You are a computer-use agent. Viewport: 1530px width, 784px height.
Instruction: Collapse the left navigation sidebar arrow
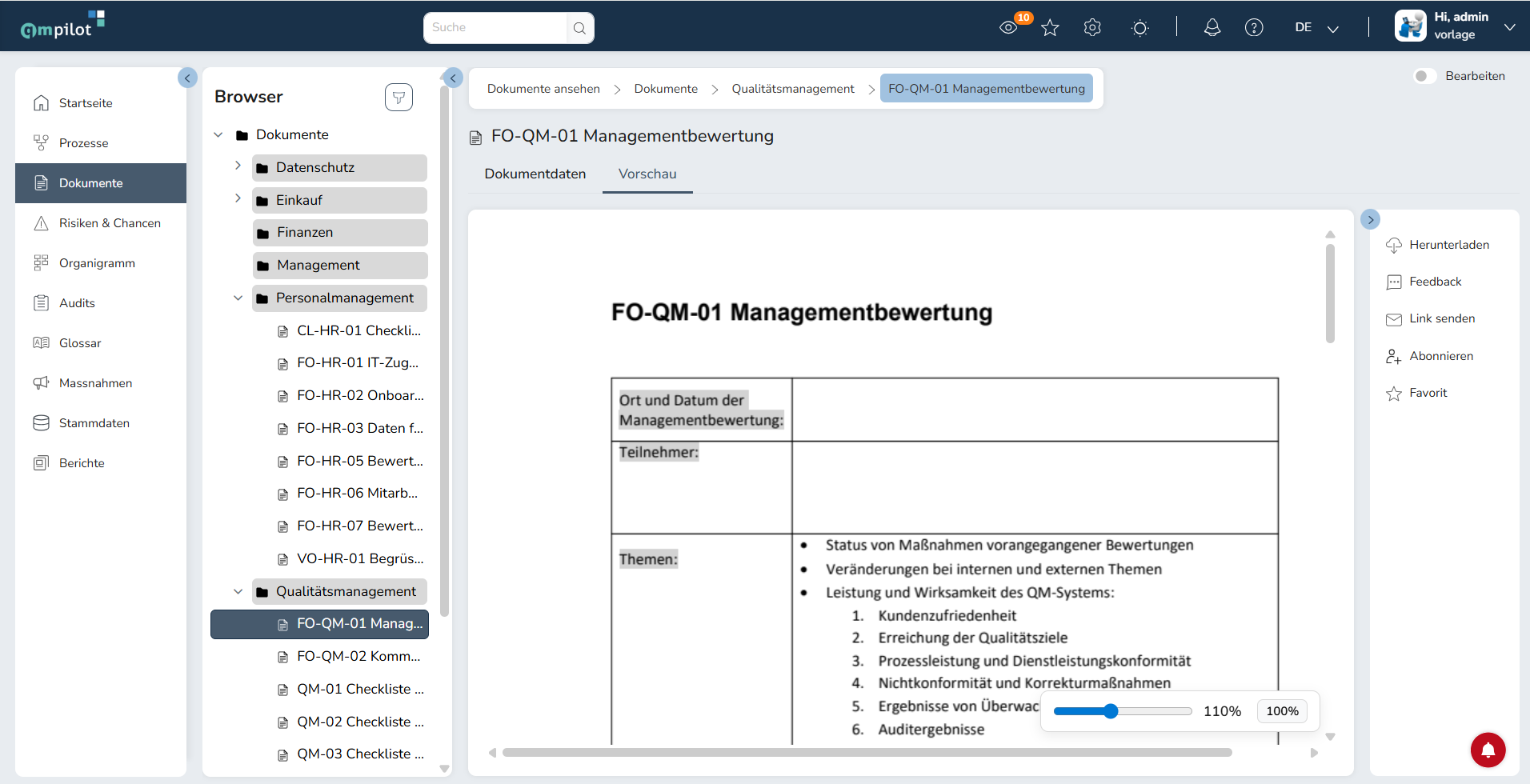187,78
